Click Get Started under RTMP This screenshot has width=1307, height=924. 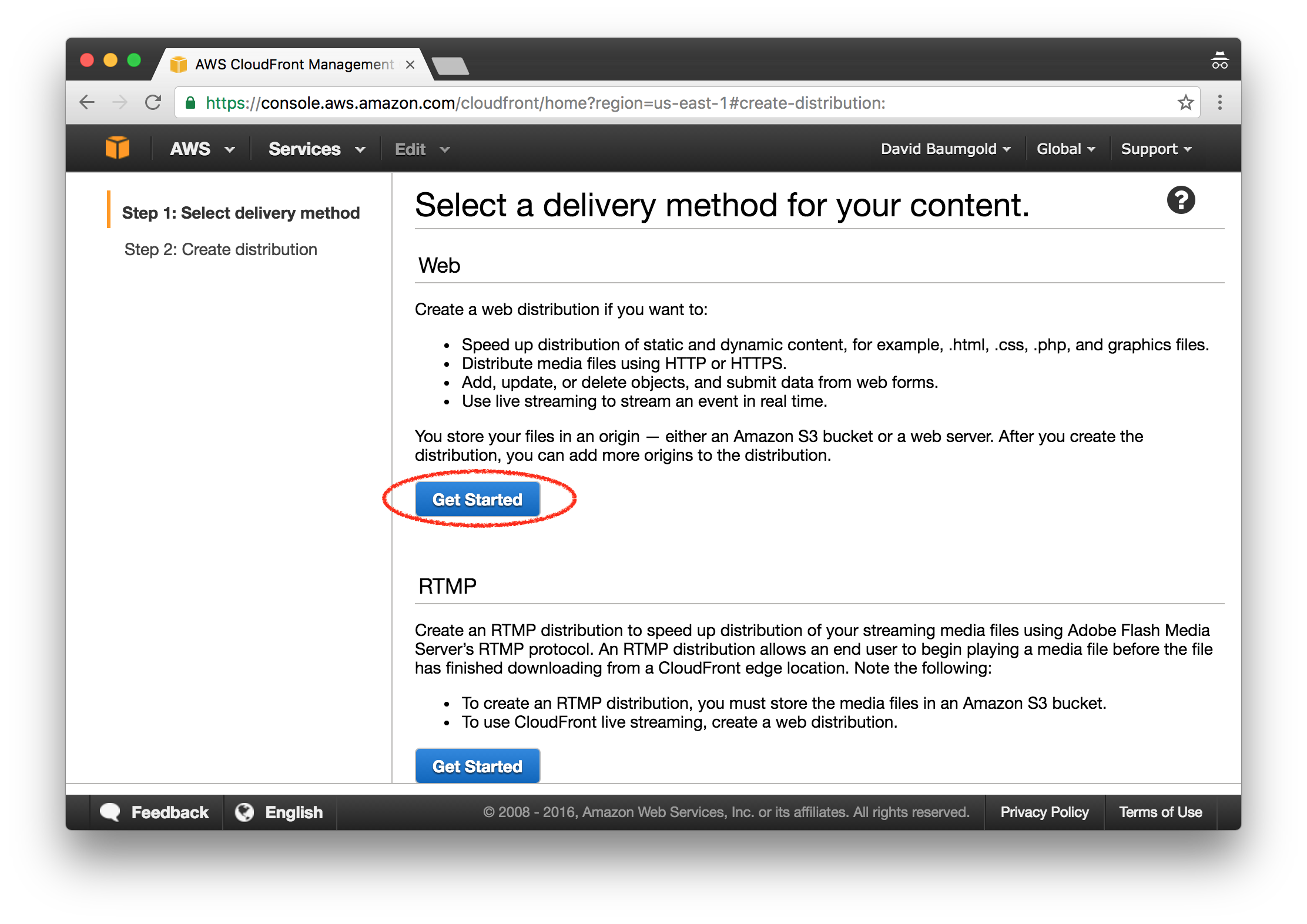pyautogui.click(x=477, y=766)
